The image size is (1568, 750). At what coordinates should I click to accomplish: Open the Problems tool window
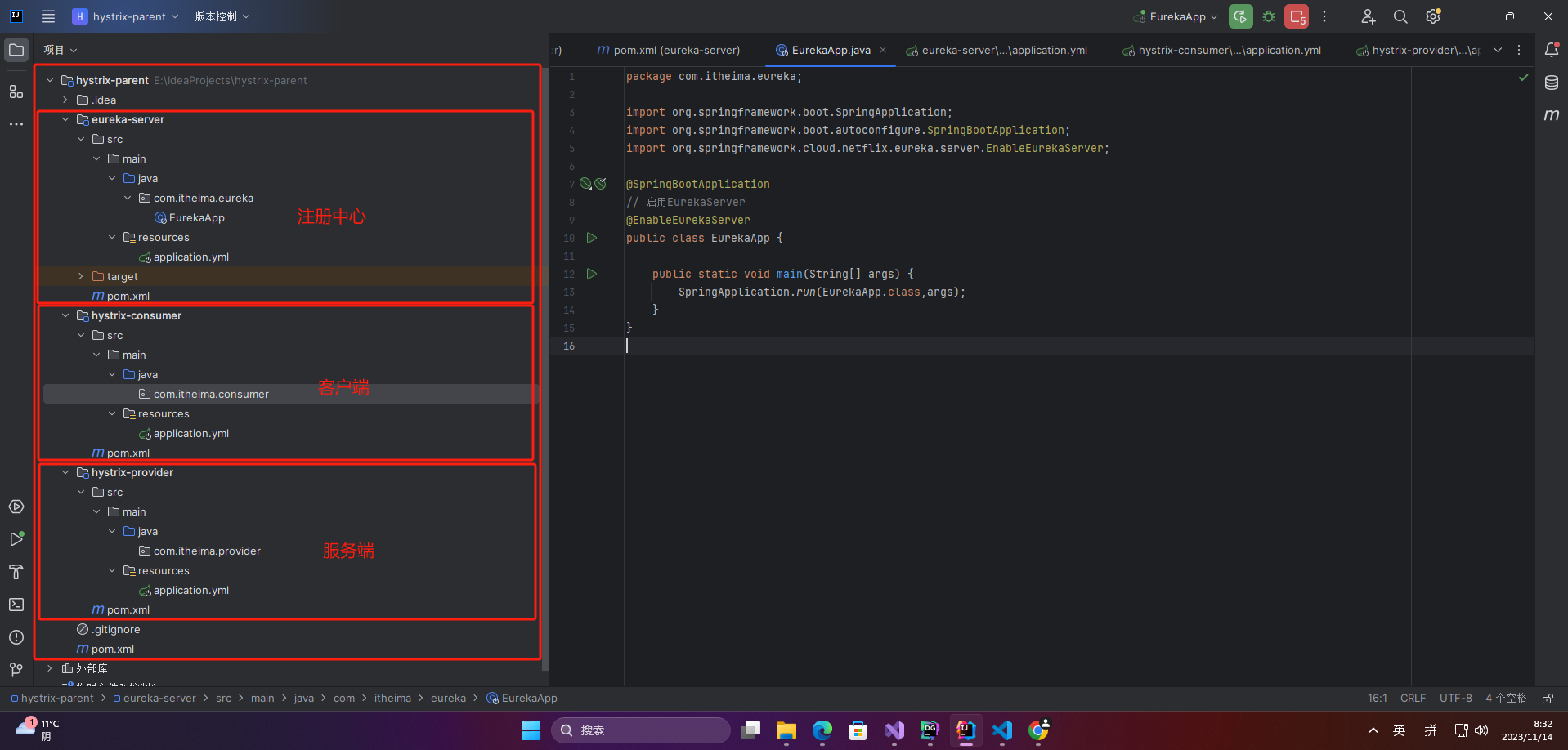pyautogui.click(x=16, y=637)
